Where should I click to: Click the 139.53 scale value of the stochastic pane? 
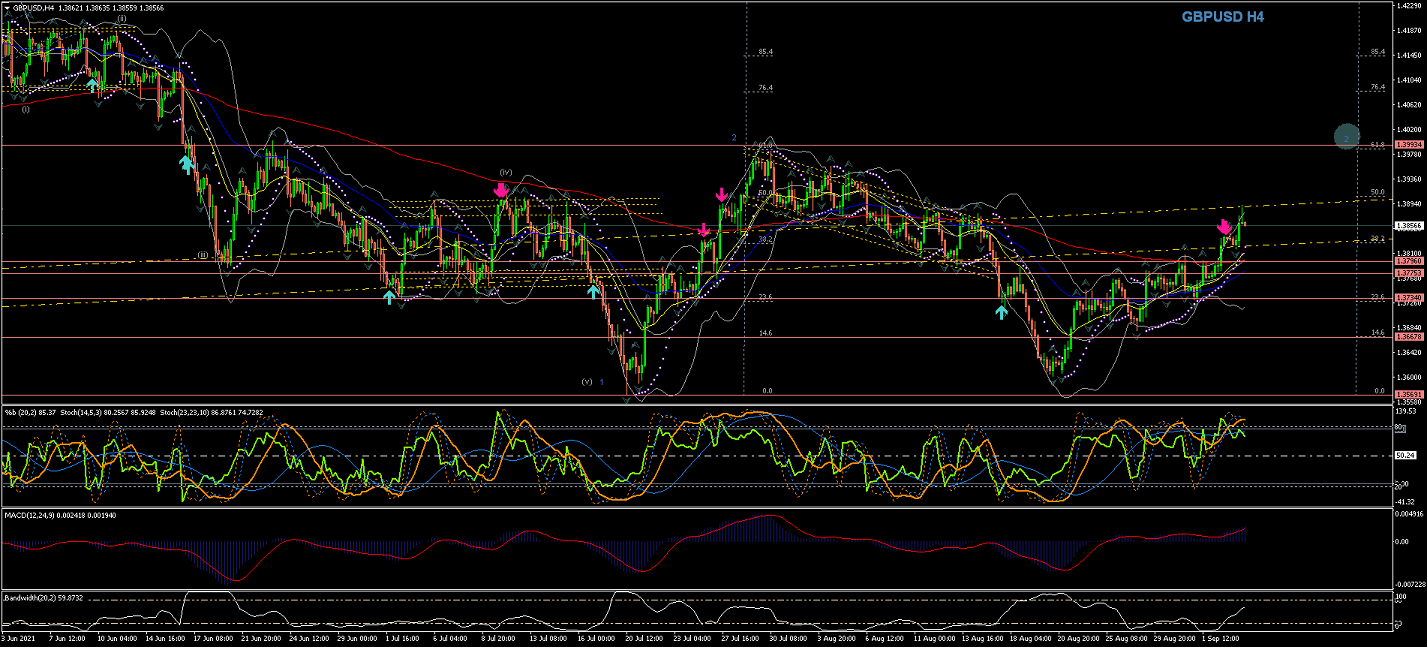(1408, 411)
